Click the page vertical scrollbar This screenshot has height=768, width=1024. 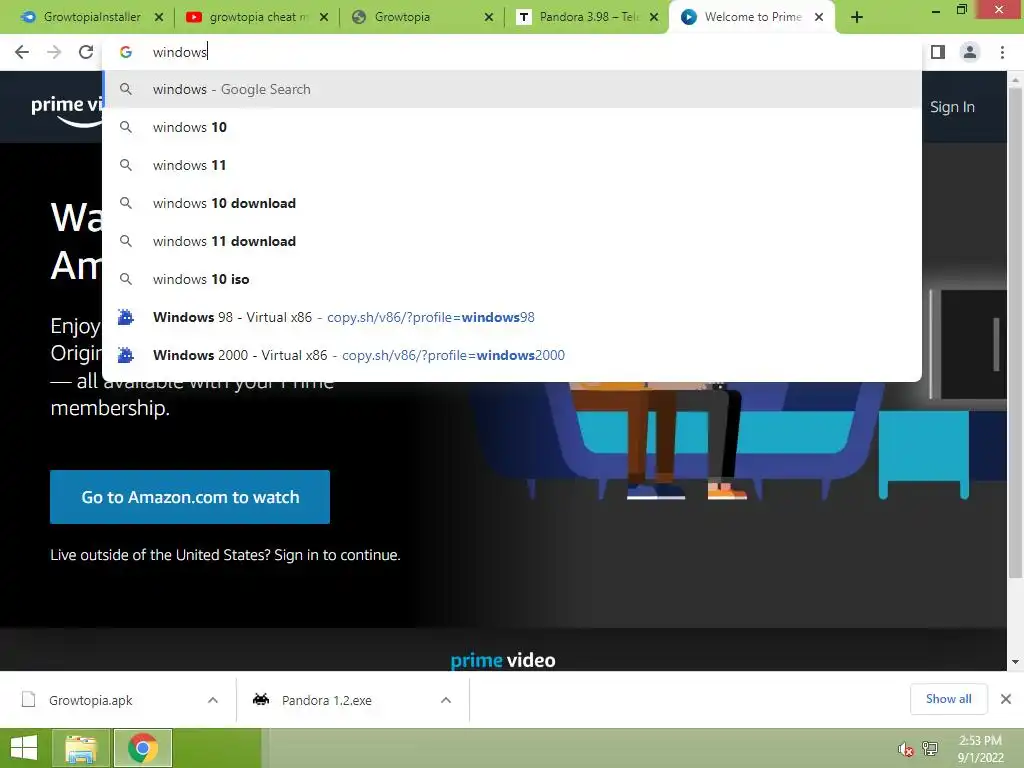(x=1015, y=333)
